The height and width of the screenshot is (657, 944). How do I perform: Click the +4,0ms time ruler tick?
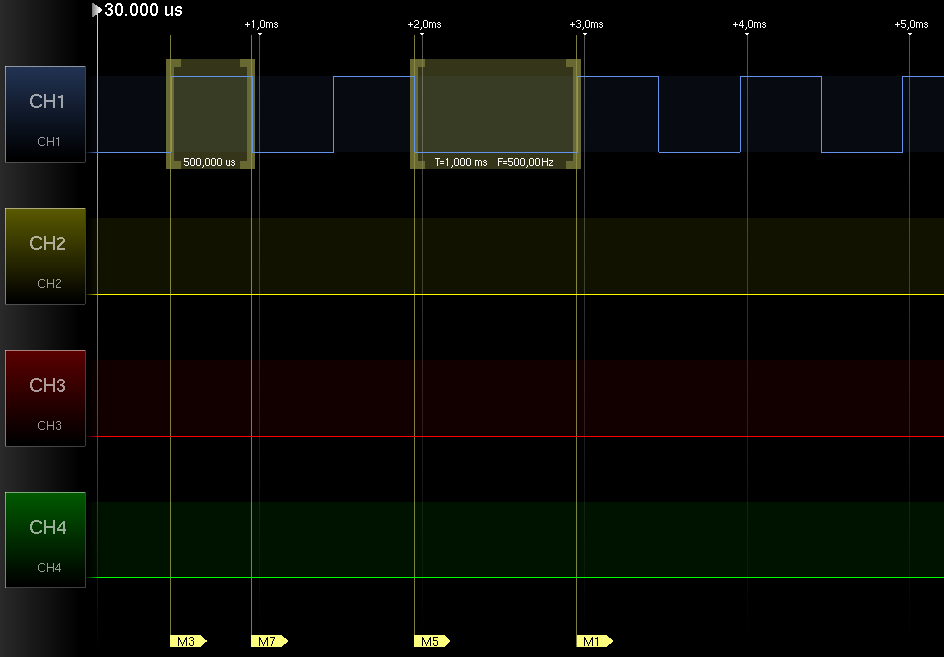click(x=749, y=25)
